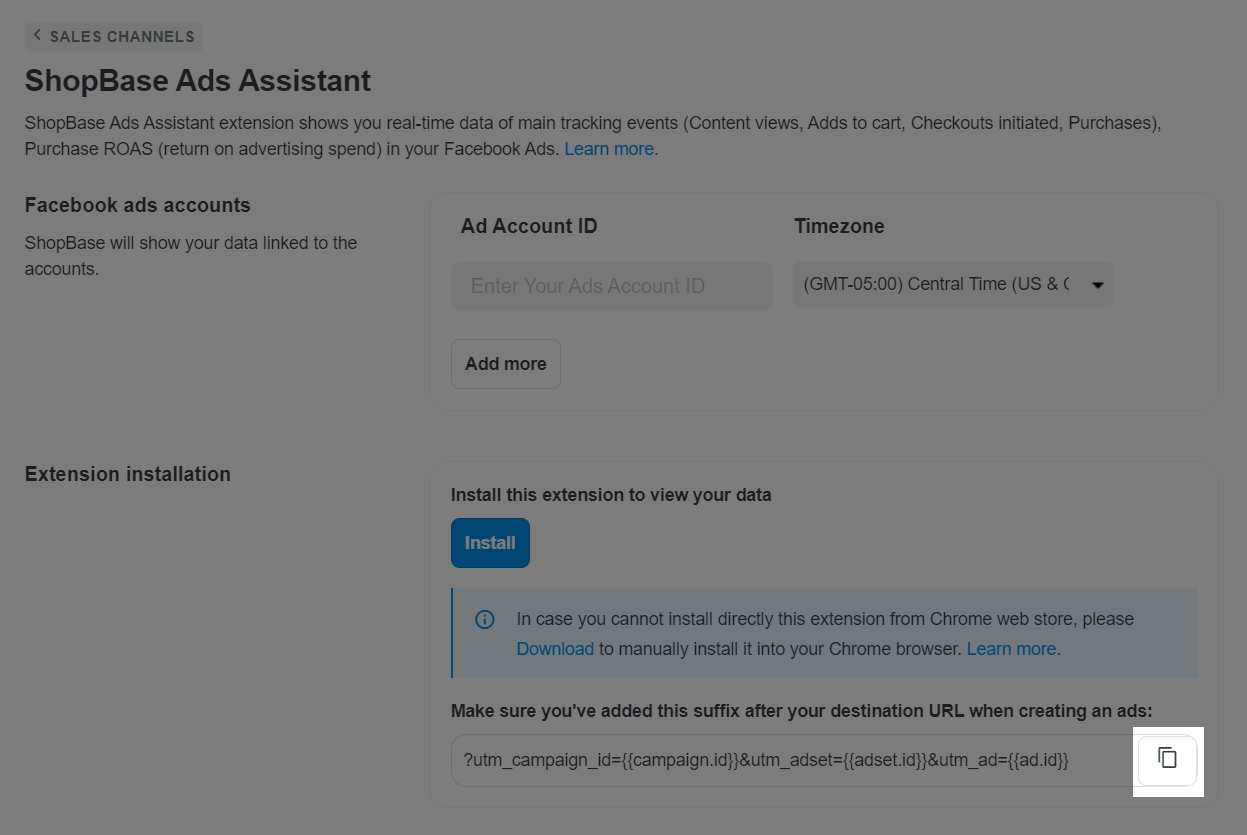Click the ShopBase Ads Assistant page title
The image size is (1247, 835).
(198, 81)
